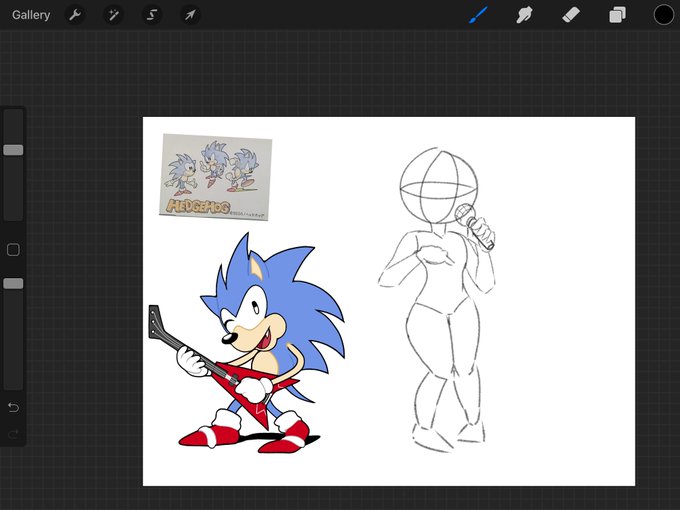Image resolution: width=680 pixels, height=510 pixels.
Task: Open the Adjustments magic wand menu
Action: 114,15
